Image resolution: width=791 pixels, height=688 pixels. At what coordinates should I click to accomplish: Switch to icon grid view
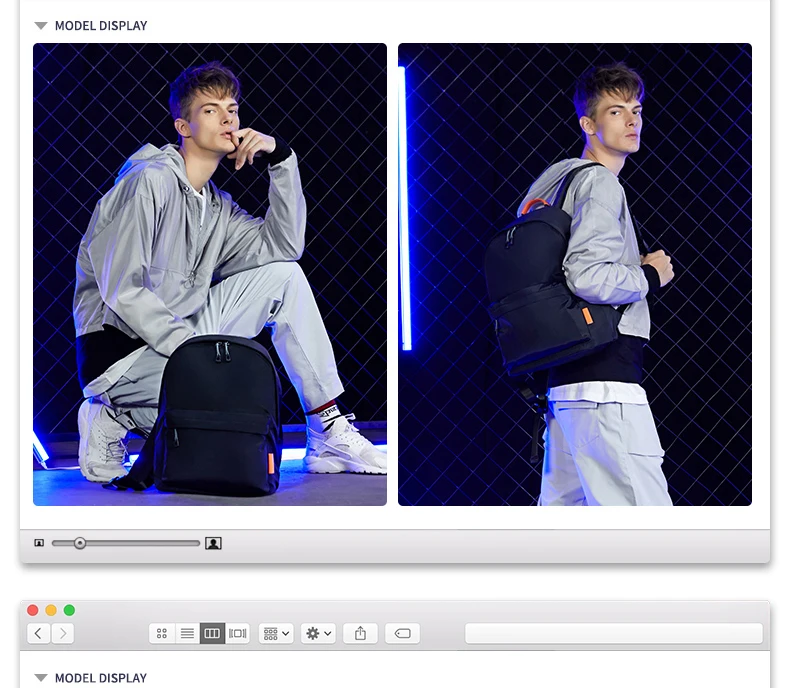click(162, 633)
